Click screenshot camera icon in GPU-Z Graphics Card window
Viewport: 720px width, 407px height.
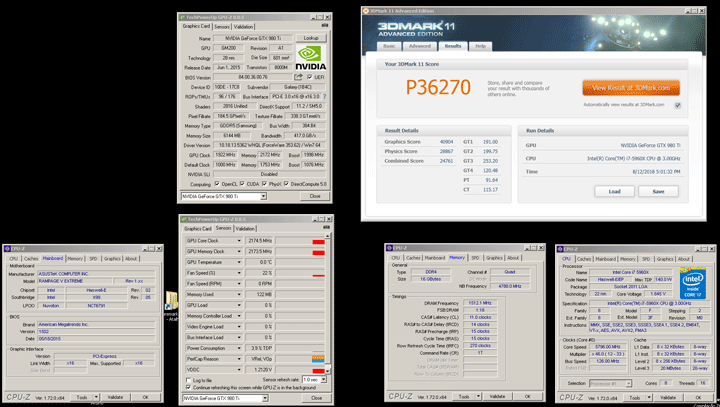(x=325, y=25)
